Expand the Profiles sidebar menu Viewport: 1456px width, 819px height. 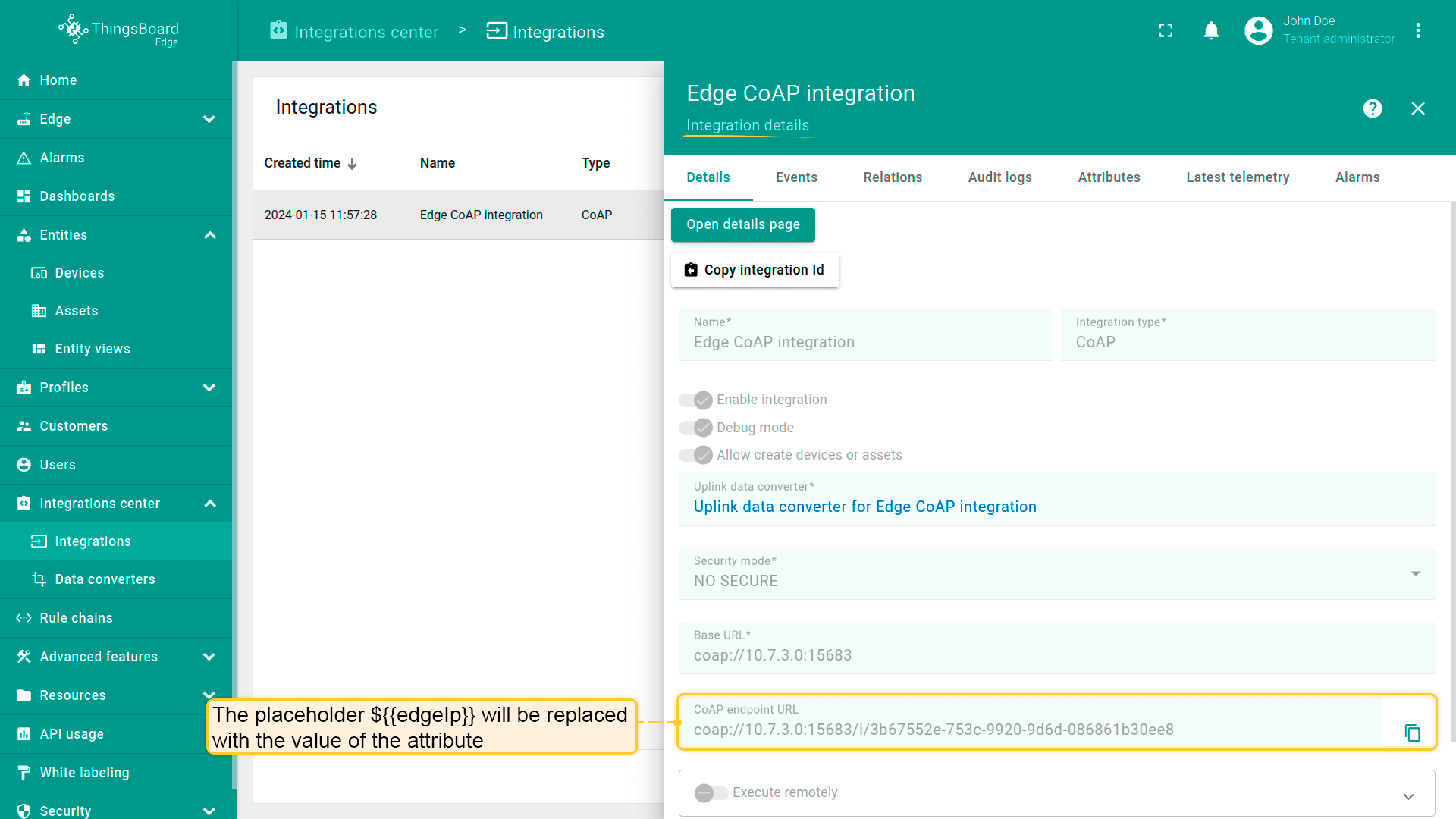click(x=209, y=388)
